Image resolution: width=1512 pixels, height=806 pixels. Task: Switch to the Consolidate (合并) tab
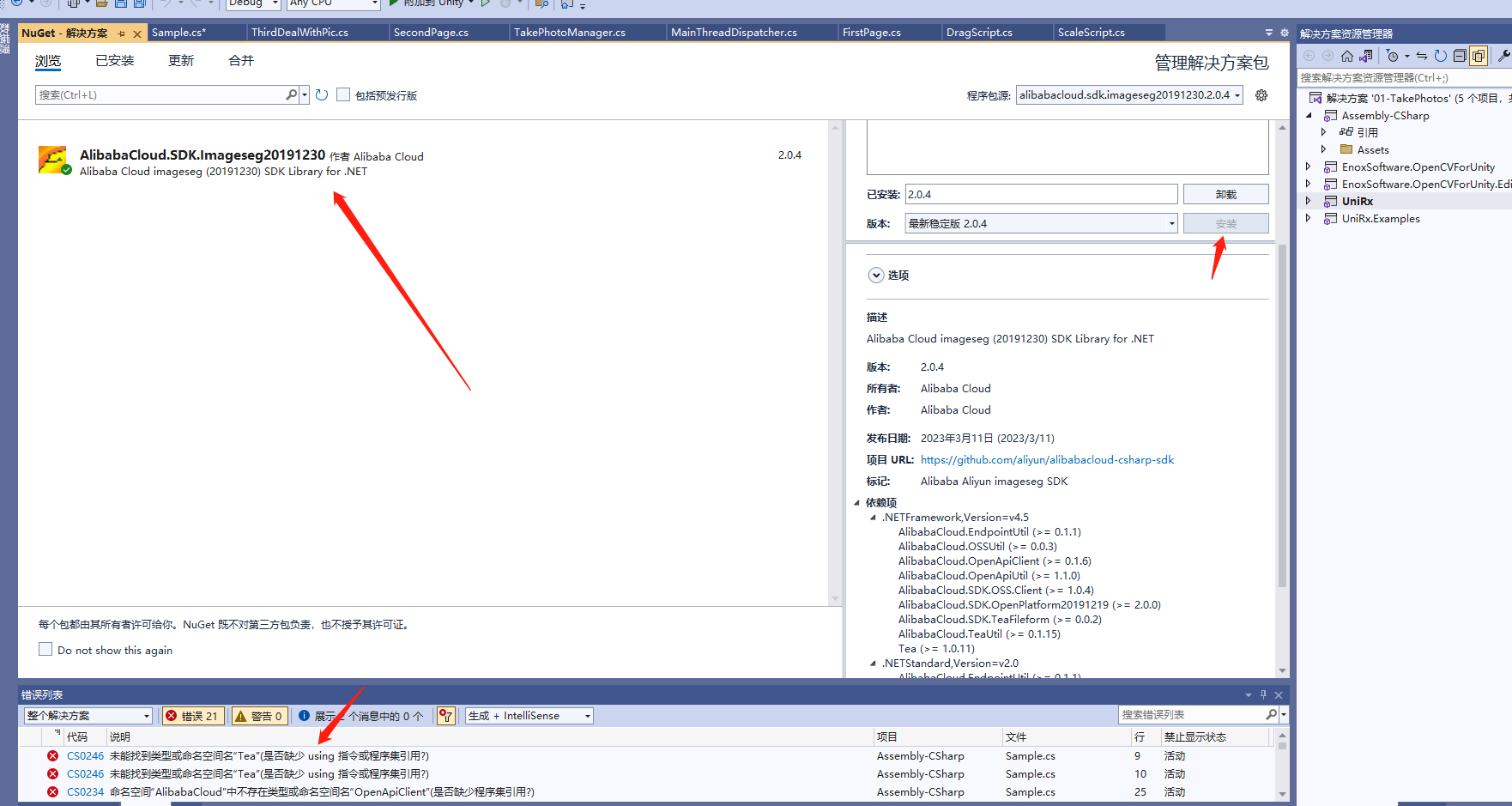241,61
